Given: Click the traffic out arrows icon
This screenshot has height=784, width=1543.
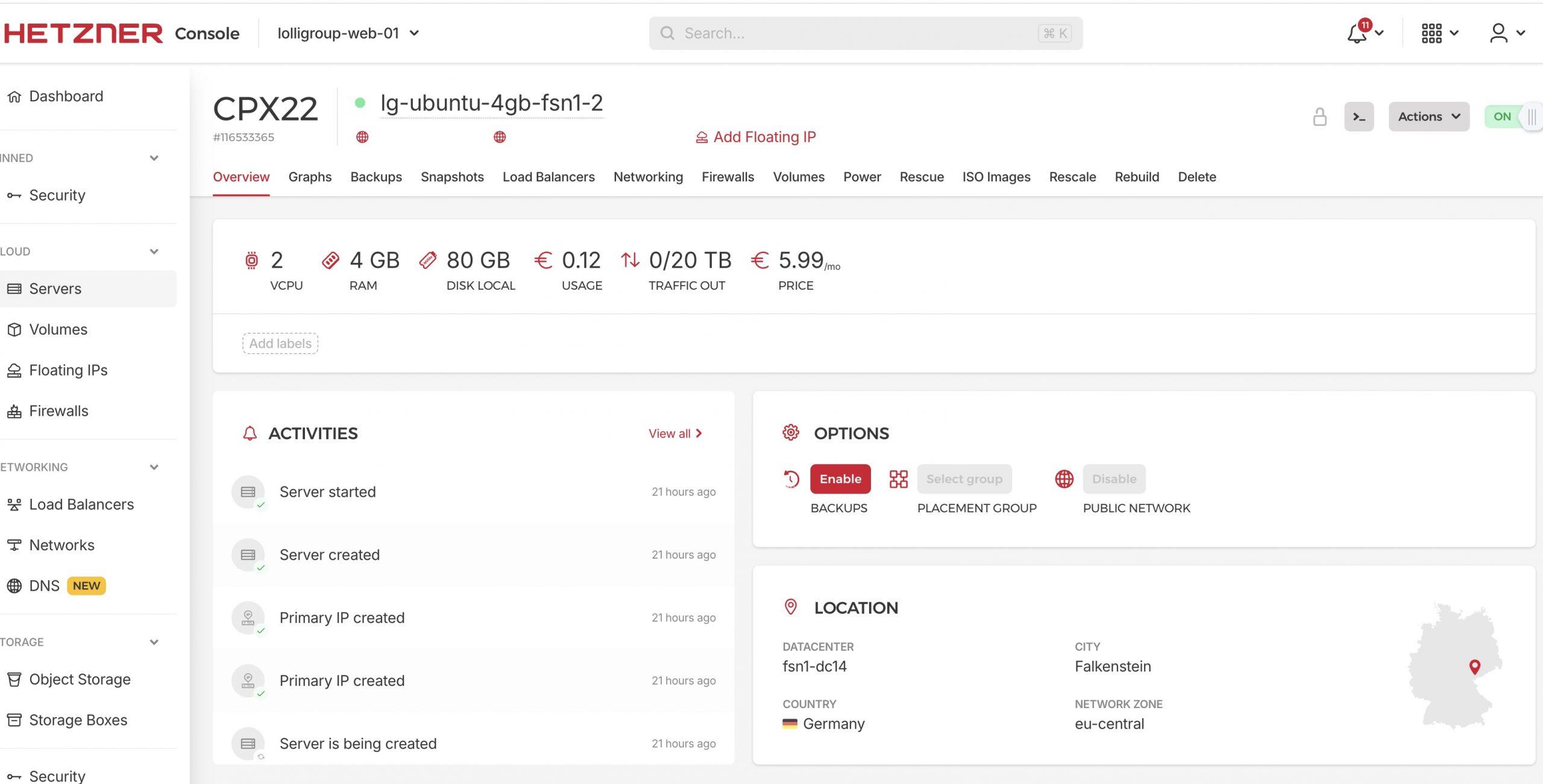Looking at the screenshot, I should (630, 260).
